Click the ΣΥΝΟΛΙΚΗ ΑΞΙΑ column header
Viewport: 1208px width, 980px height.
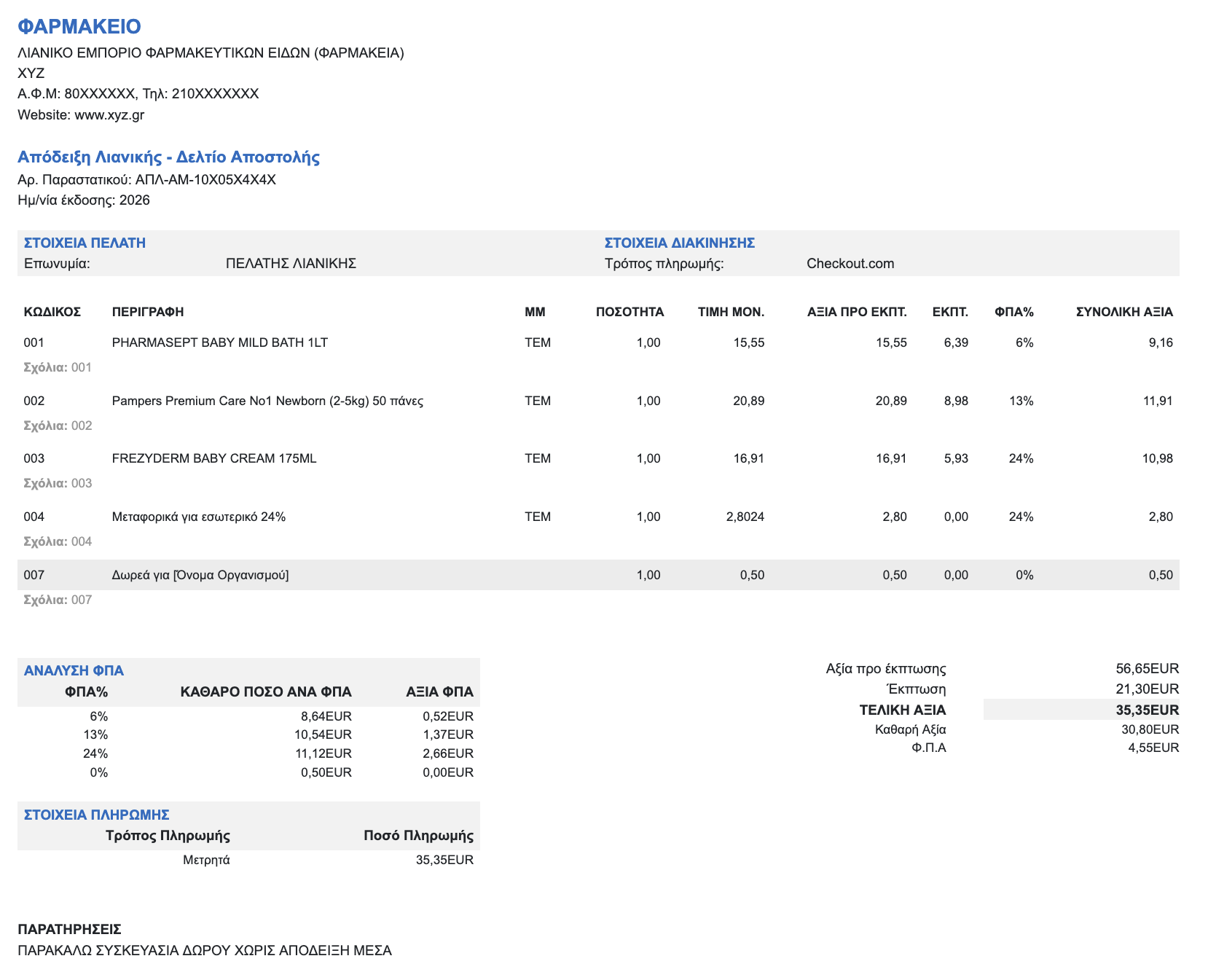(1123, 313)
